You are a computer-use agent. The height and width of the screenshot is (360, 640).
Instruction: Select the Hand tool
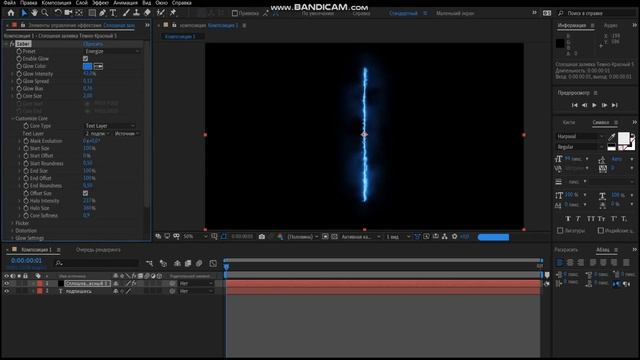(x=34, y=13)
